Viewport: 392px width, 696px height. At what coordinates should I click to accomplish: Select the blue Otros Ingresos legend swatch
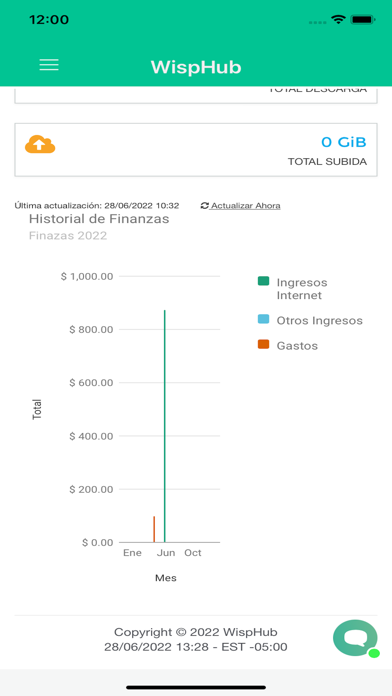pyautogui.click(x=264, y=319)
